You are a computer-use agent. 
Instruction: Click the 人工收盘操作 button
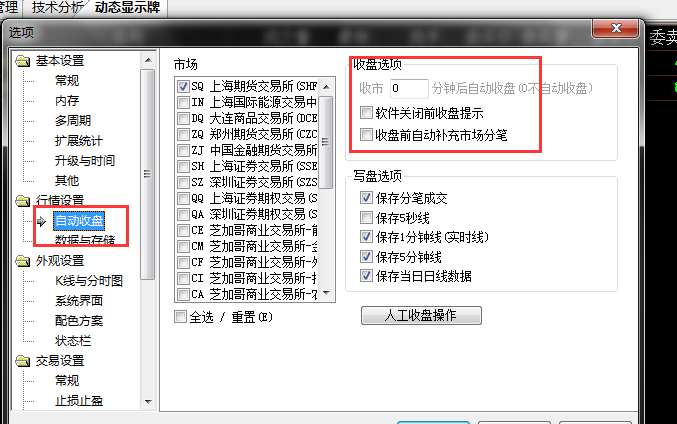[421, 315]
